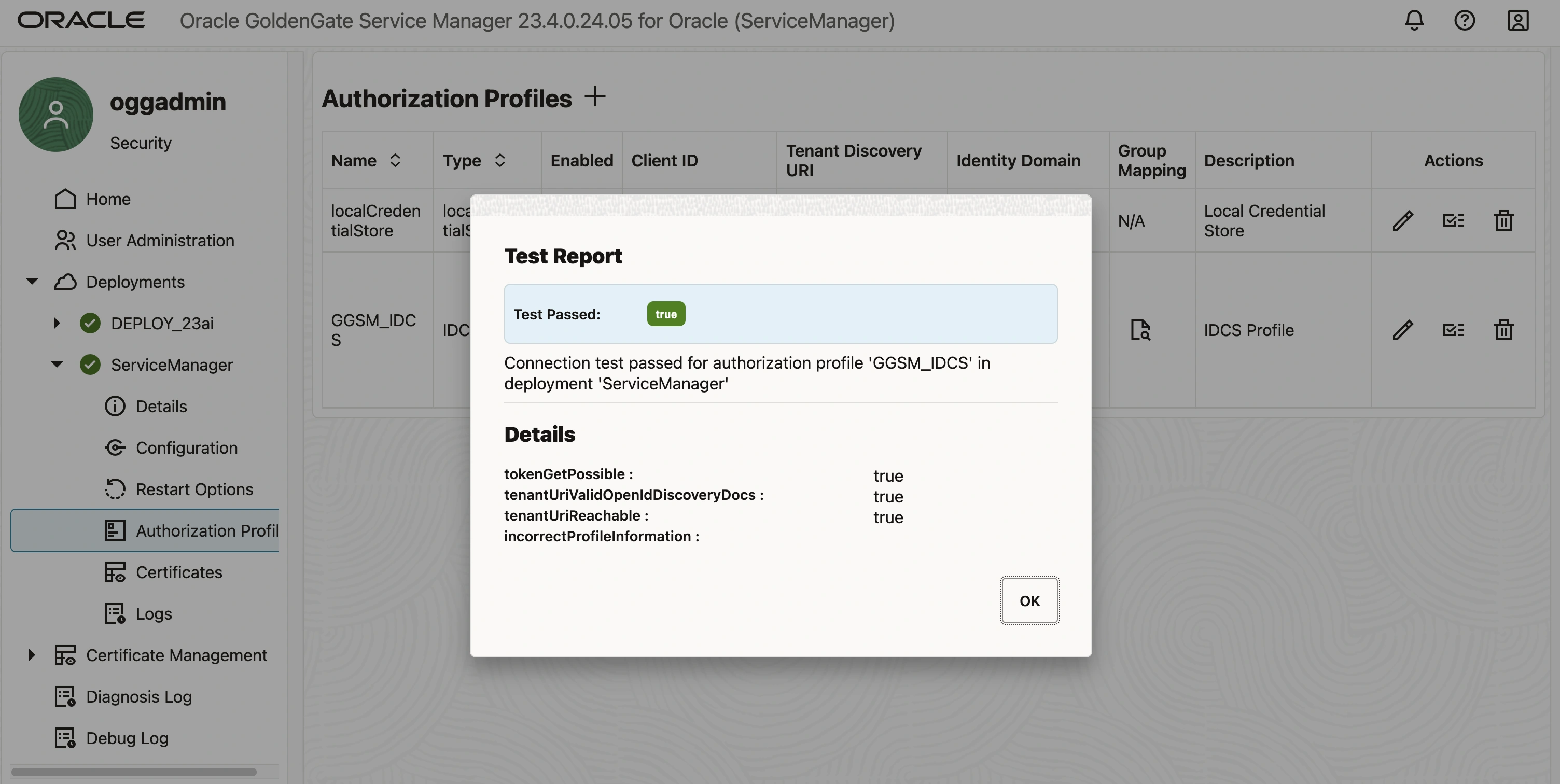View group mapping document icon for GGSM_IDCS

[1140, 330]
